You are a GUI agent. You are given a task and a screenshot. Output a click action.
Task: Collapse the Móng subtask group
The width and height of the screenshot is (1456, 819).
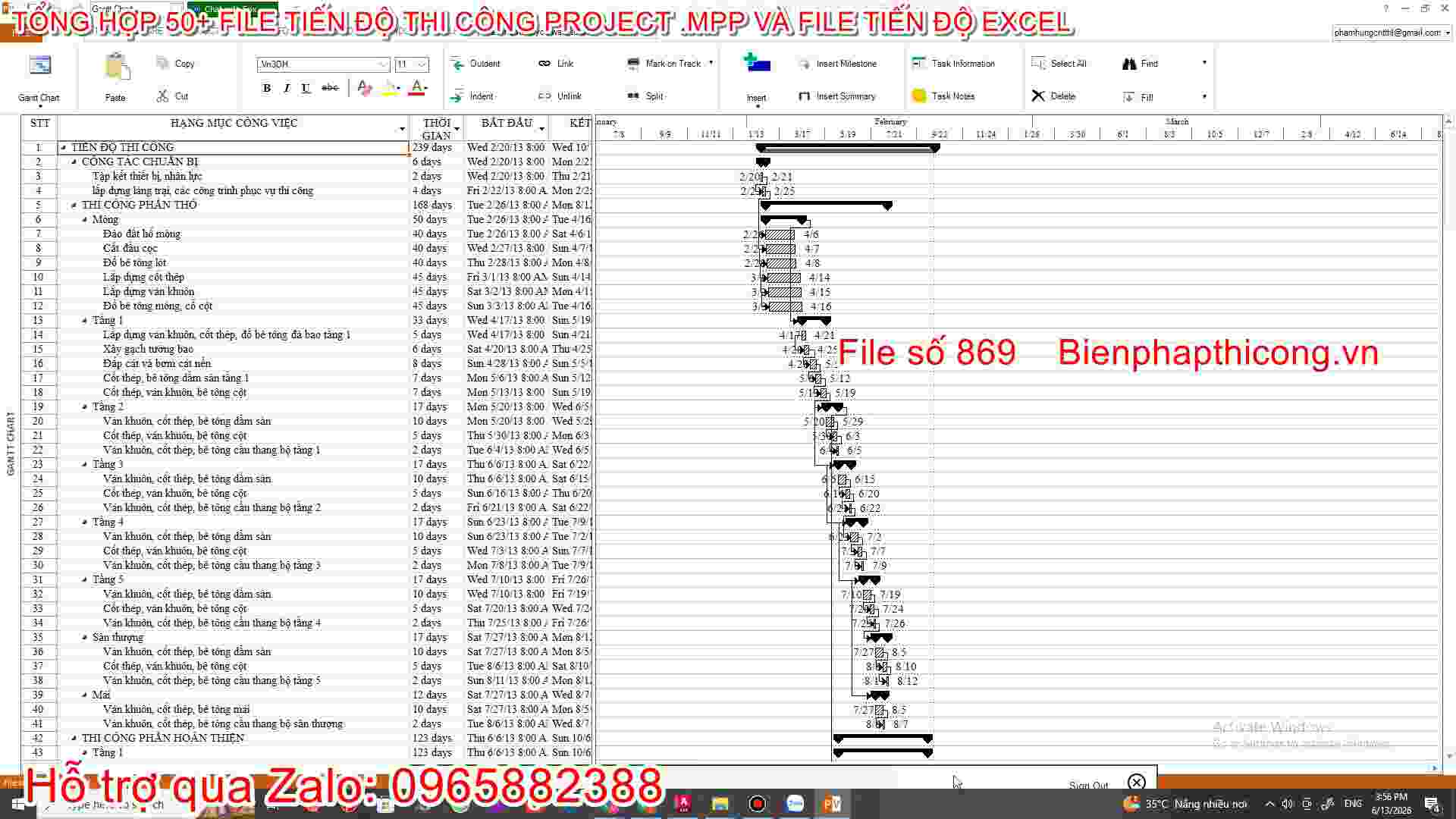coord(85,220)
